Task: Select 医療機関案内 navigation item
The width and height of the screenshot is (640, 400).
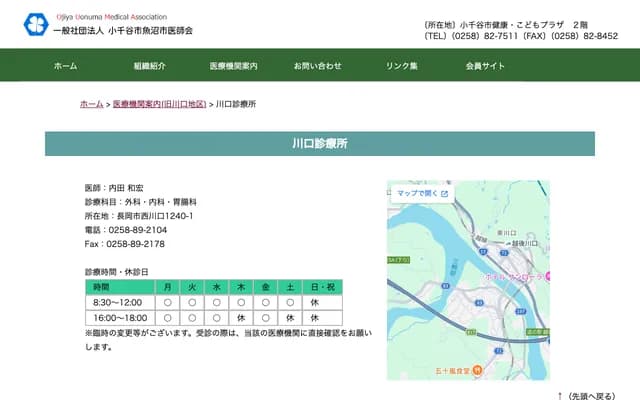Action: point(233,65)
